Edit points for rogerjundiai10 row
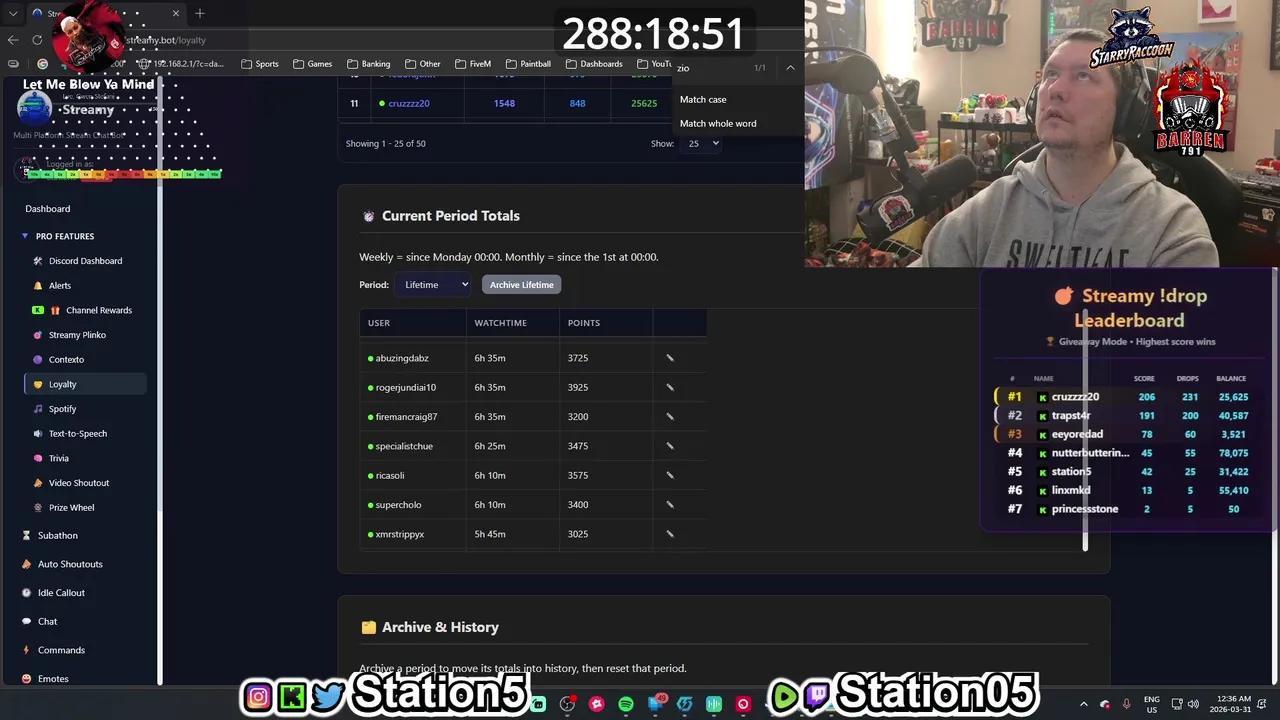Screen dimensions: 1280x720 pos(670,387)
